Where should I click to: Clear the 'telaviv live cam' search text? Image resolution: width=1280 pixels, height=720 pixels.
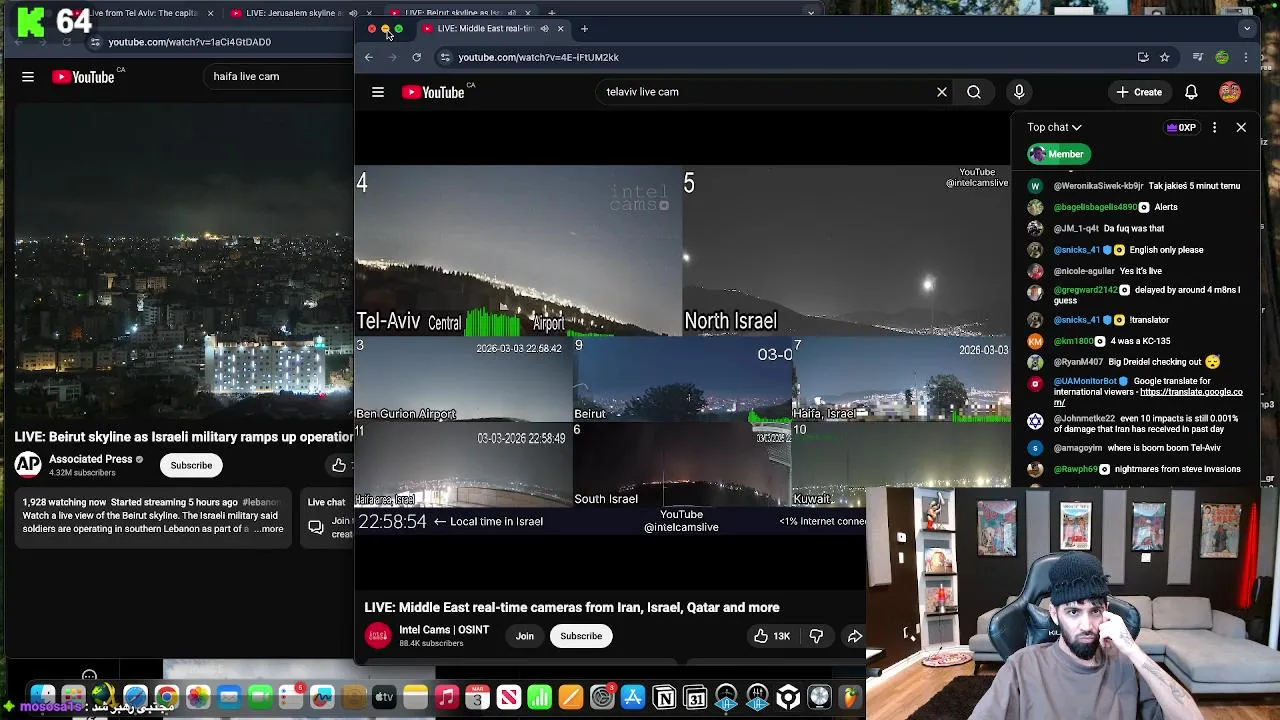pyautogui.click(x=941, y=92)
